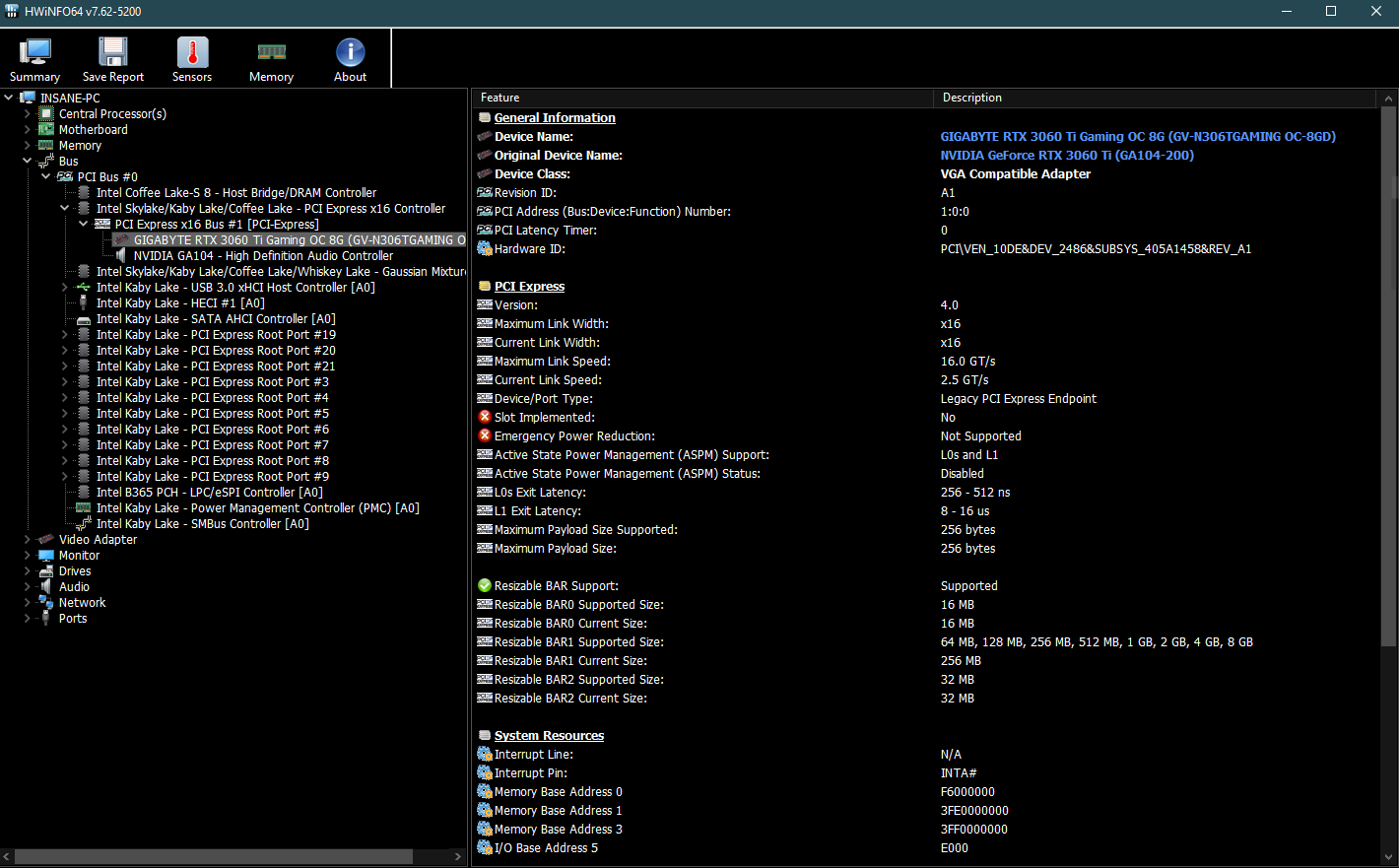Click the Audio speaker icon

point(46,586)
